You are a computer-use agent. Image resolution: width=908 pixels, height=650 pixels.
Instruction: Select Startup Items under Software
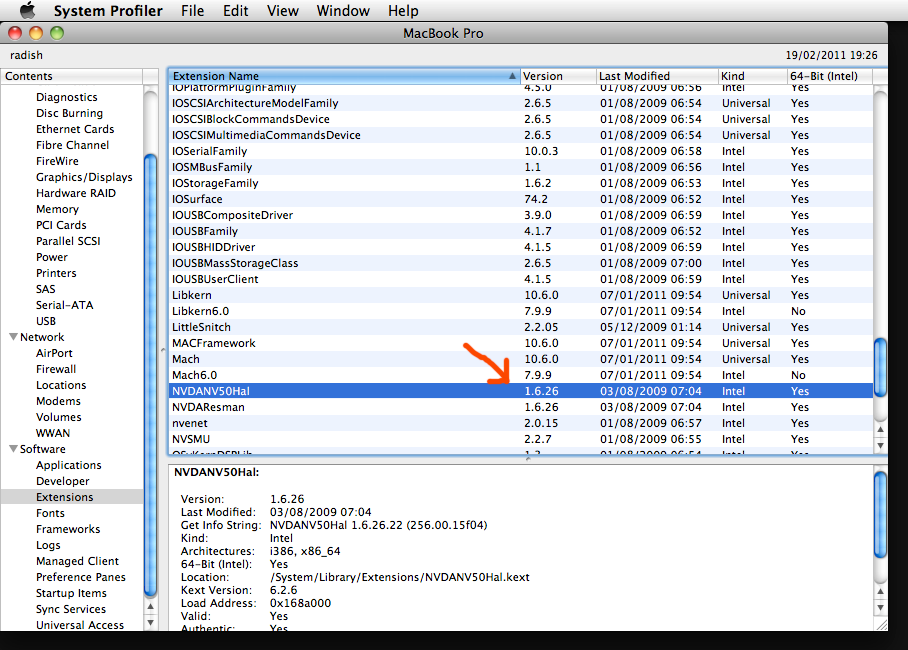coord(71,593)
